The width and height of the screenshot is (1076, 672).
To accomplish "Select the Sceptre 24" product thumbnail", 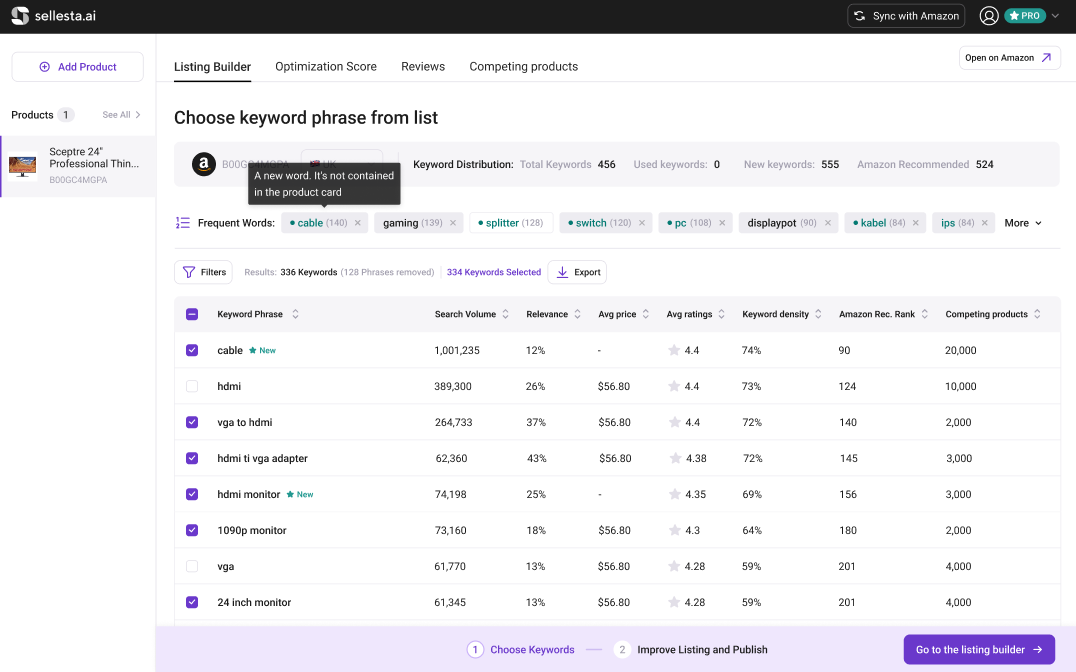I will click(23, 166).
